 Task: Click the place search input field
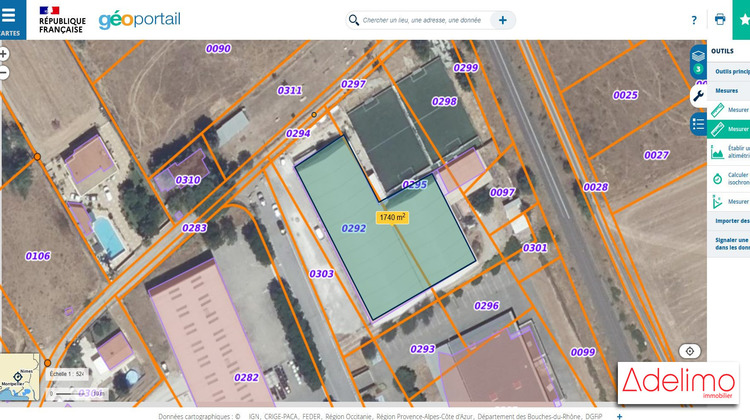pos(422,20)
